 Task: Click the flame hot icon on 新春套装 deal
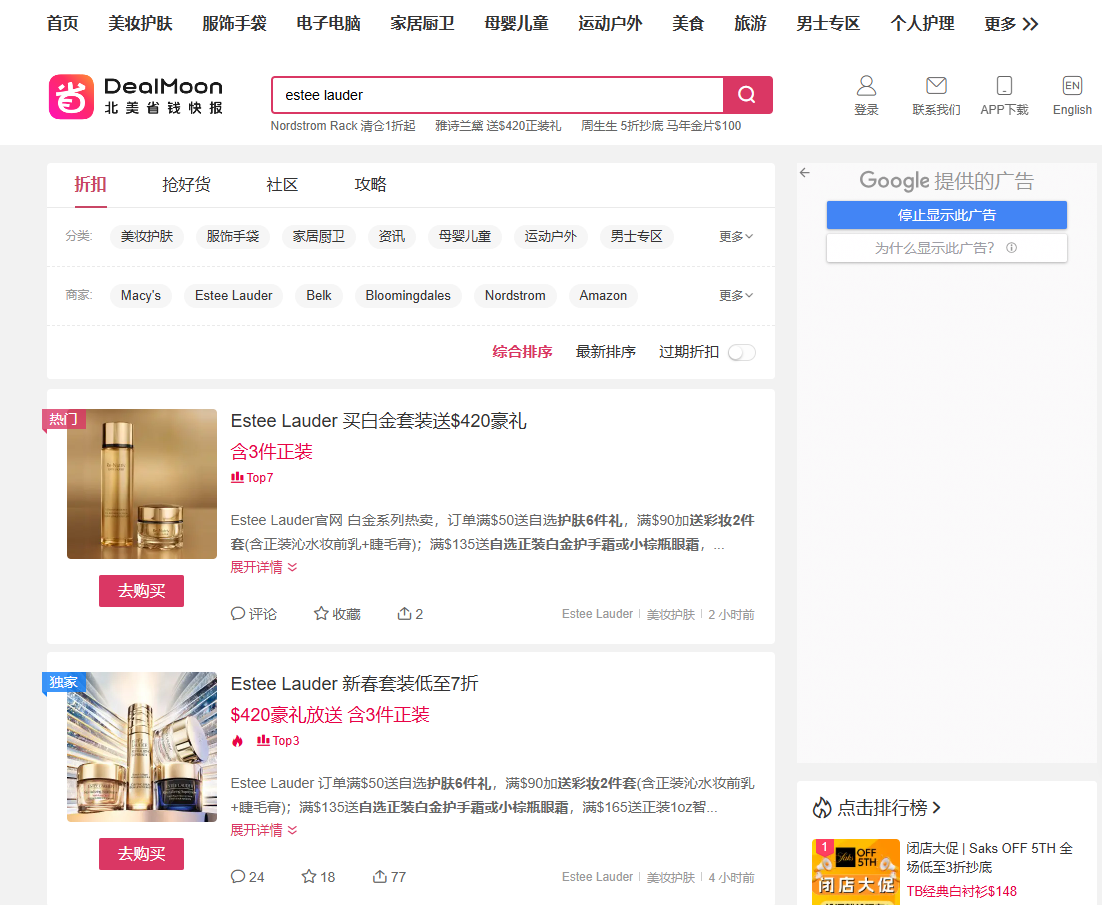click(x=238, y=741)
